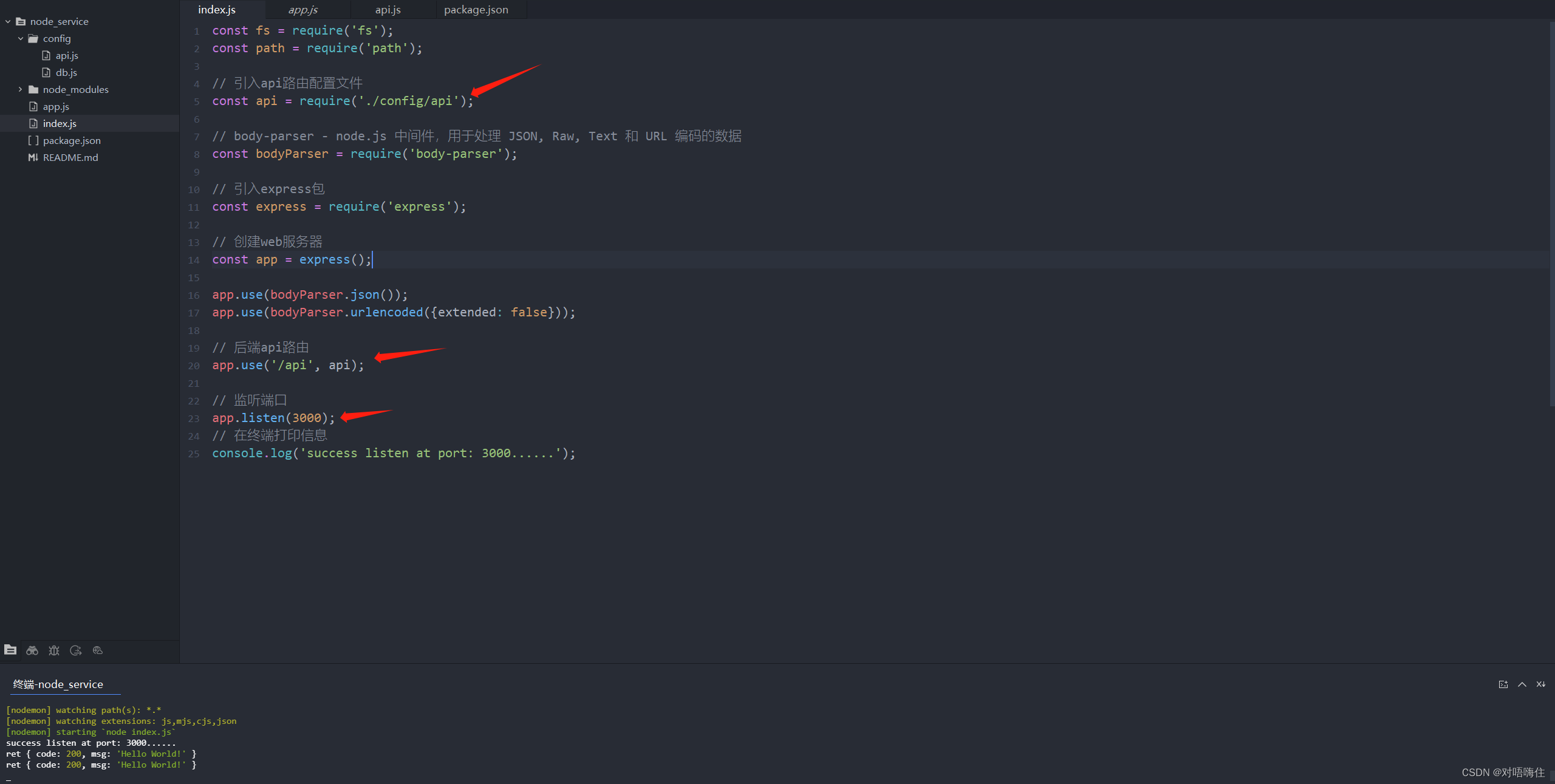Image resolution: width=1555 pixels, height=784 pixels.
Task: Click the config folder icon
Action: pyautogui.click(x=33, y=38)
